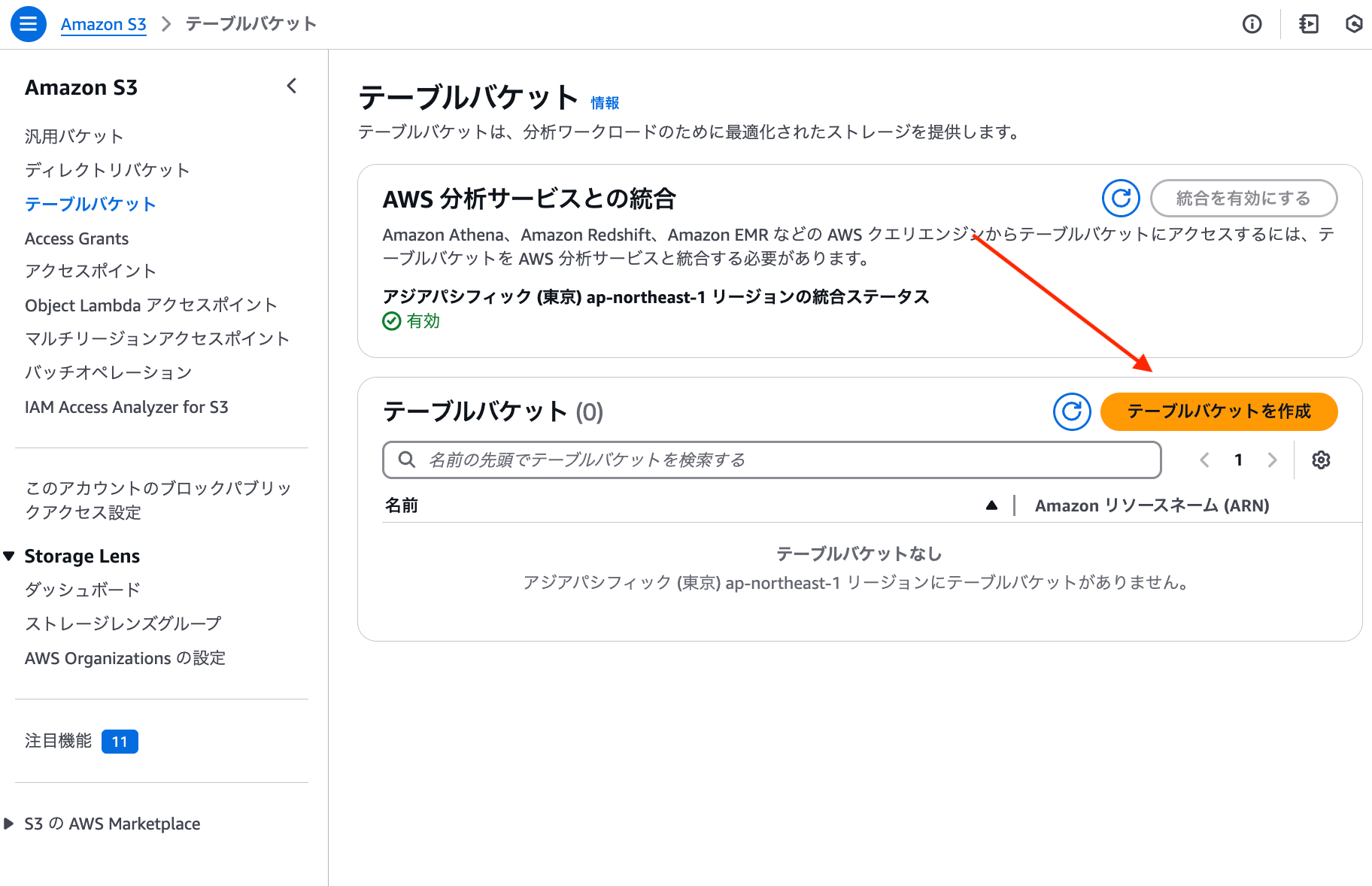Click the 統合を有効にする button
The width and height of the screenshot is (1372, 886).
coord(1243,199)
